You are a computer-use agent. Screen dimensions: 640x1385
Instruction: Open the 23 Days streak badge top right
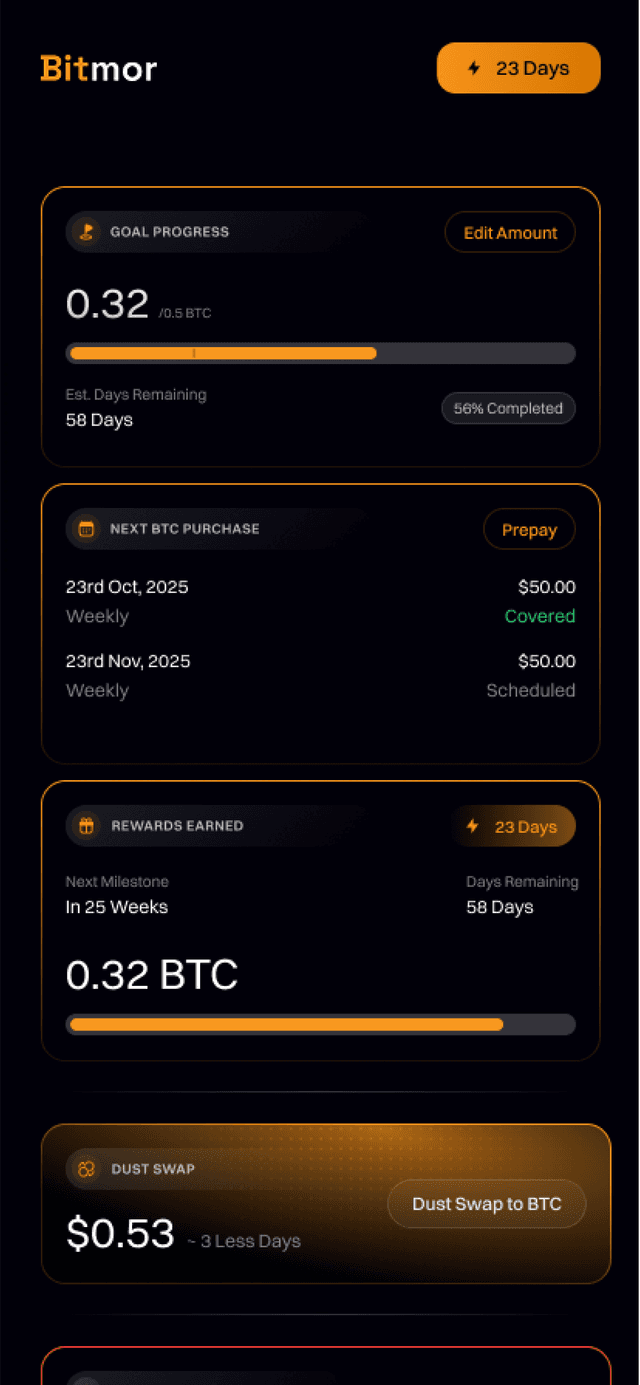[518, 67]
